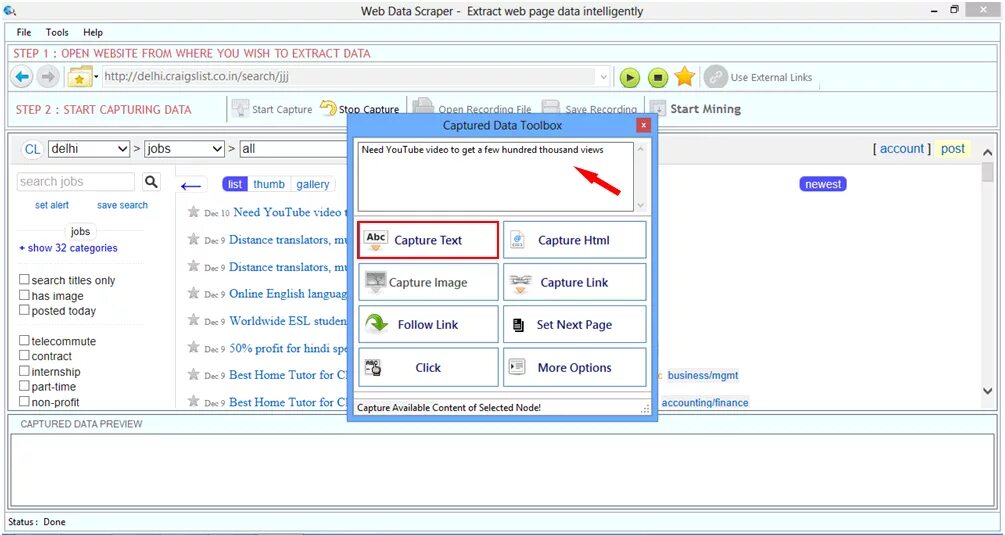The image size is (1005, 535).
Task: Click the Set Next Page button
Action: click(x=574, y=325)
